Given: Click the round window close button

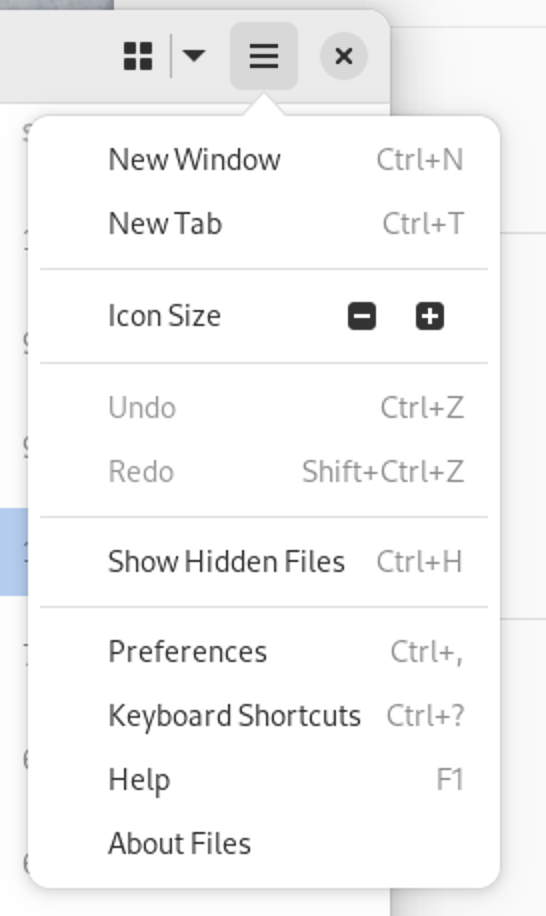Looking at the screenshot, I should (x=344, y=56).
